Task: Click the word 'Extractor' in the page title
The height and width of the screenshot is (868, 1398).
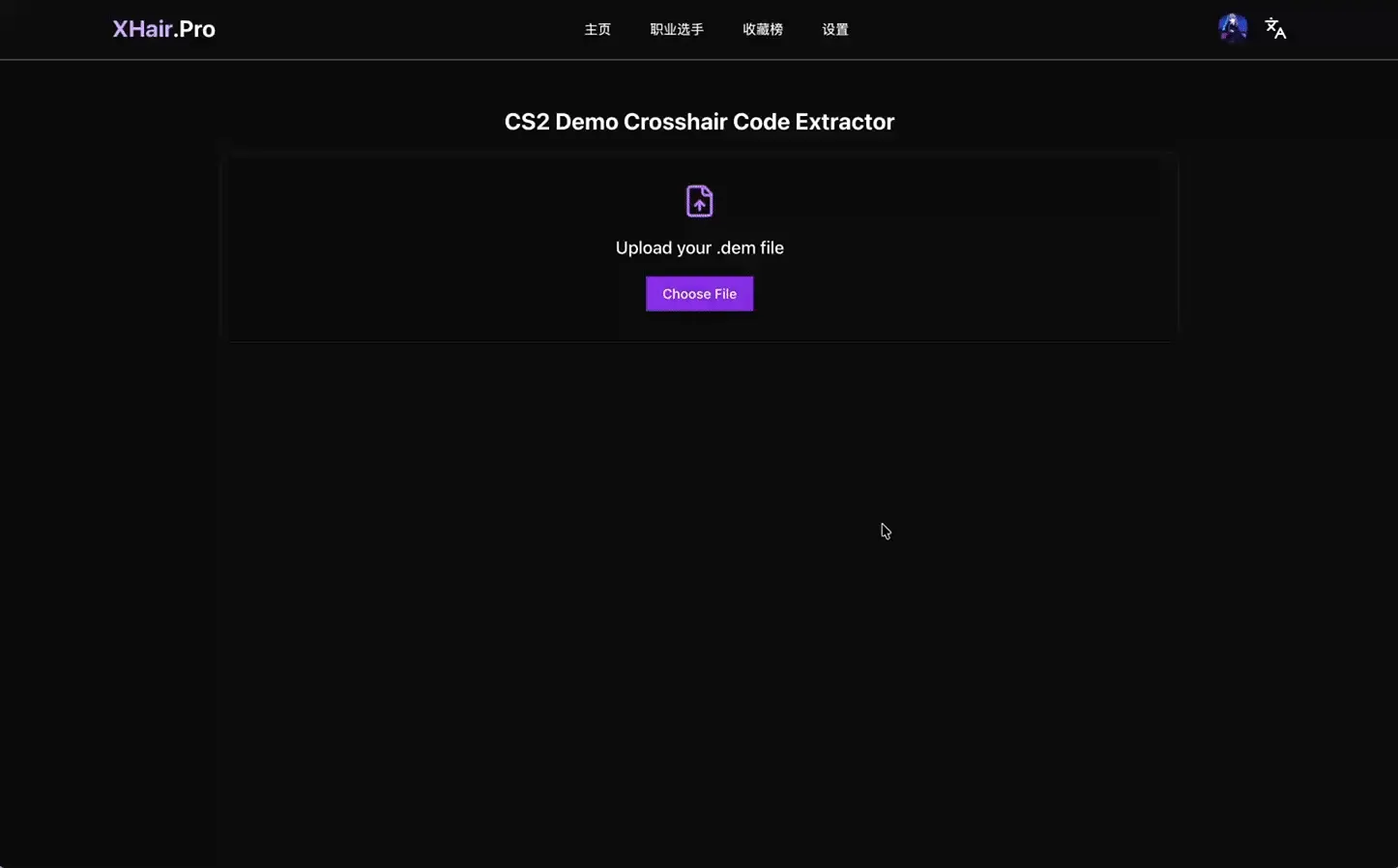Action: (x=844, y=122)
